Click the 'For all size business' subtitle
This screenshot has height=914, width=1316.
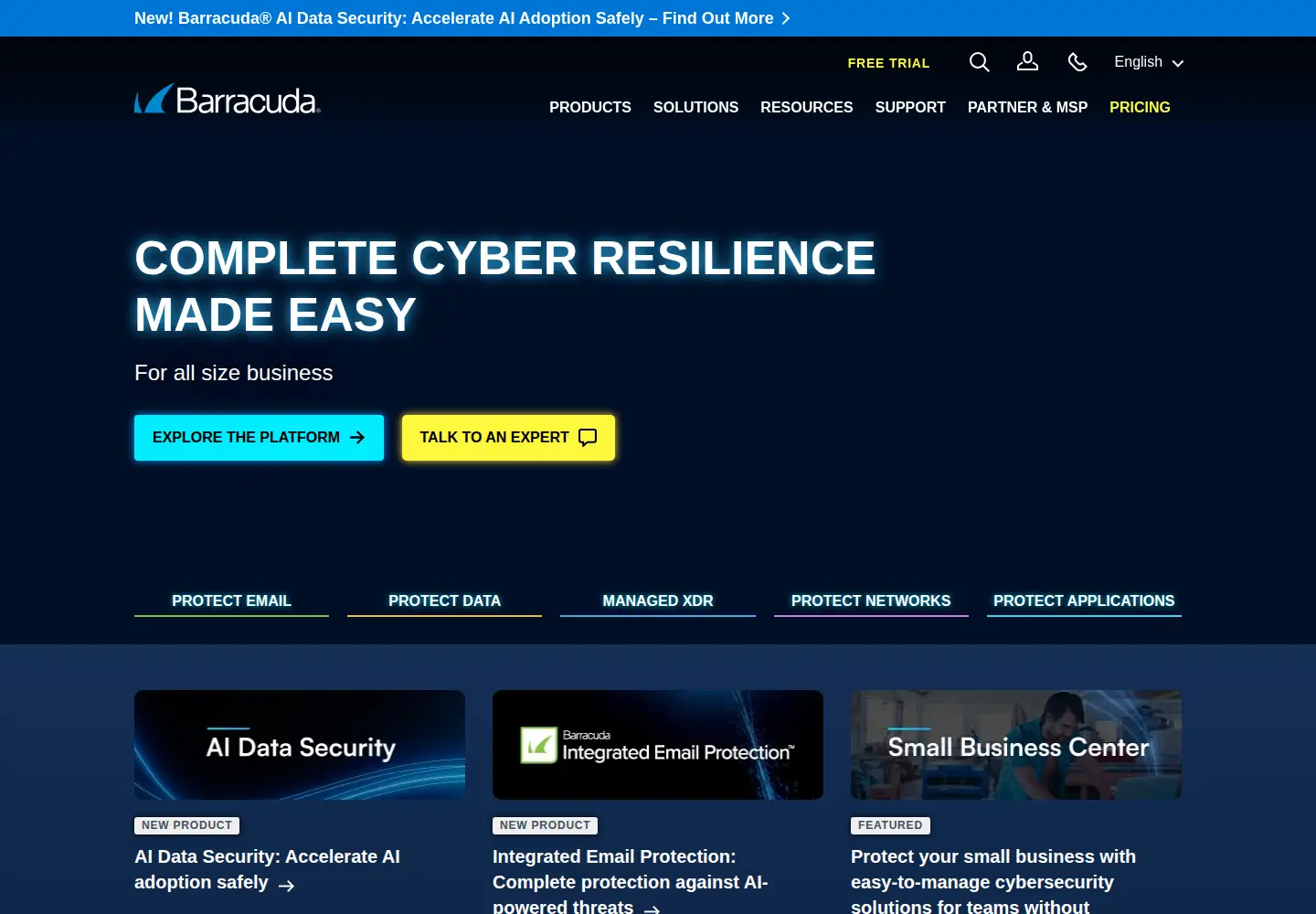pos(234,373)
